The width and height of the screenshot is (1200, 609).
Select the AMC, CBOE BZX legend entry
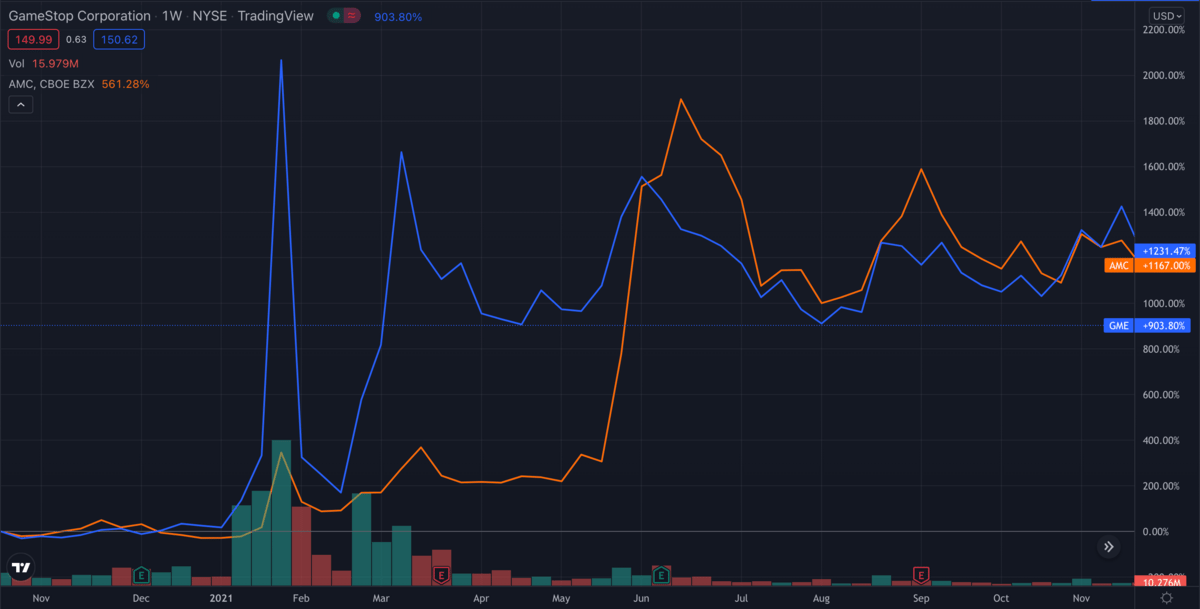tap(51, 84)
